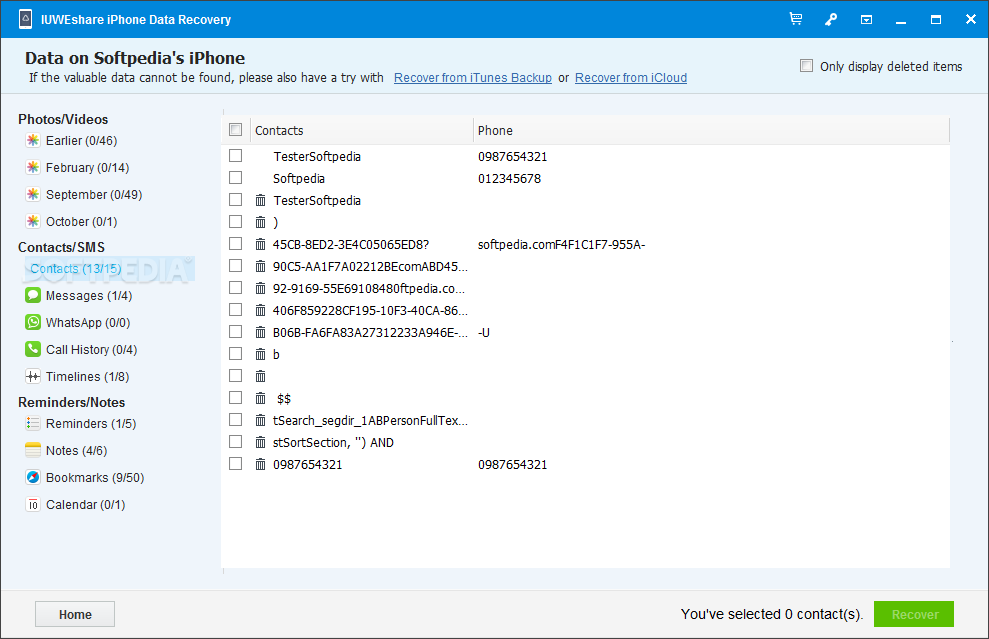Click the yellow Notes icon
The image size is (989, 639).
click(33, 450)
